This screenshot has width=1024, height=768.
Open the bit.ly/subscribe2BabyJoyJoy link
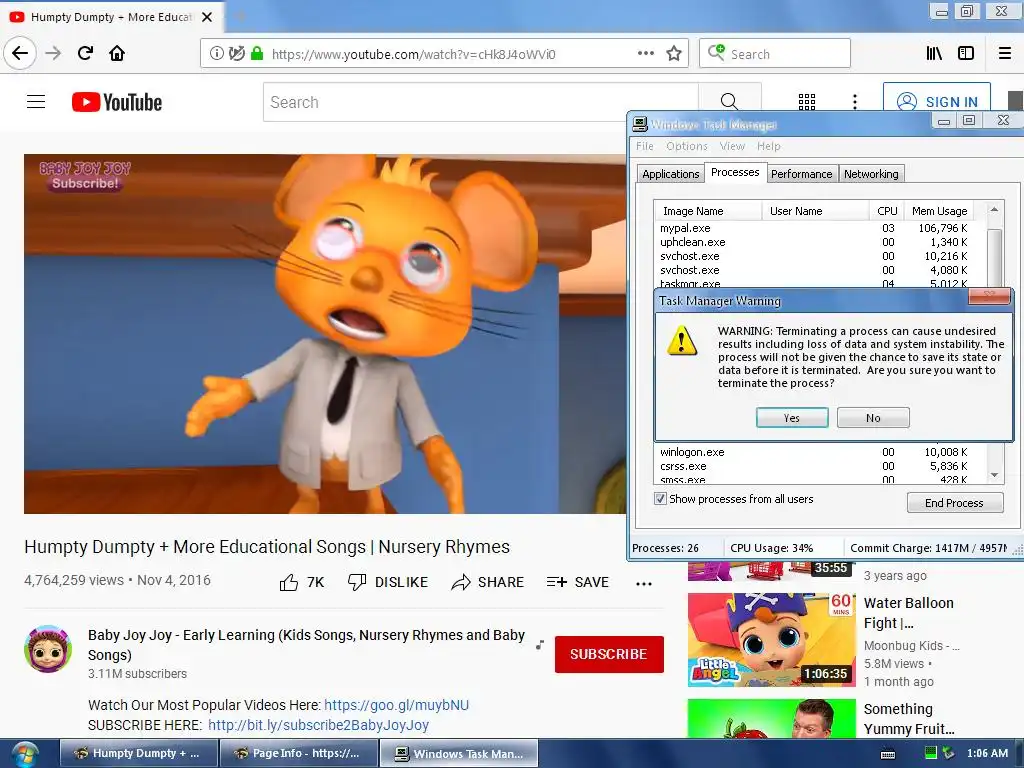tap(319, 726)
